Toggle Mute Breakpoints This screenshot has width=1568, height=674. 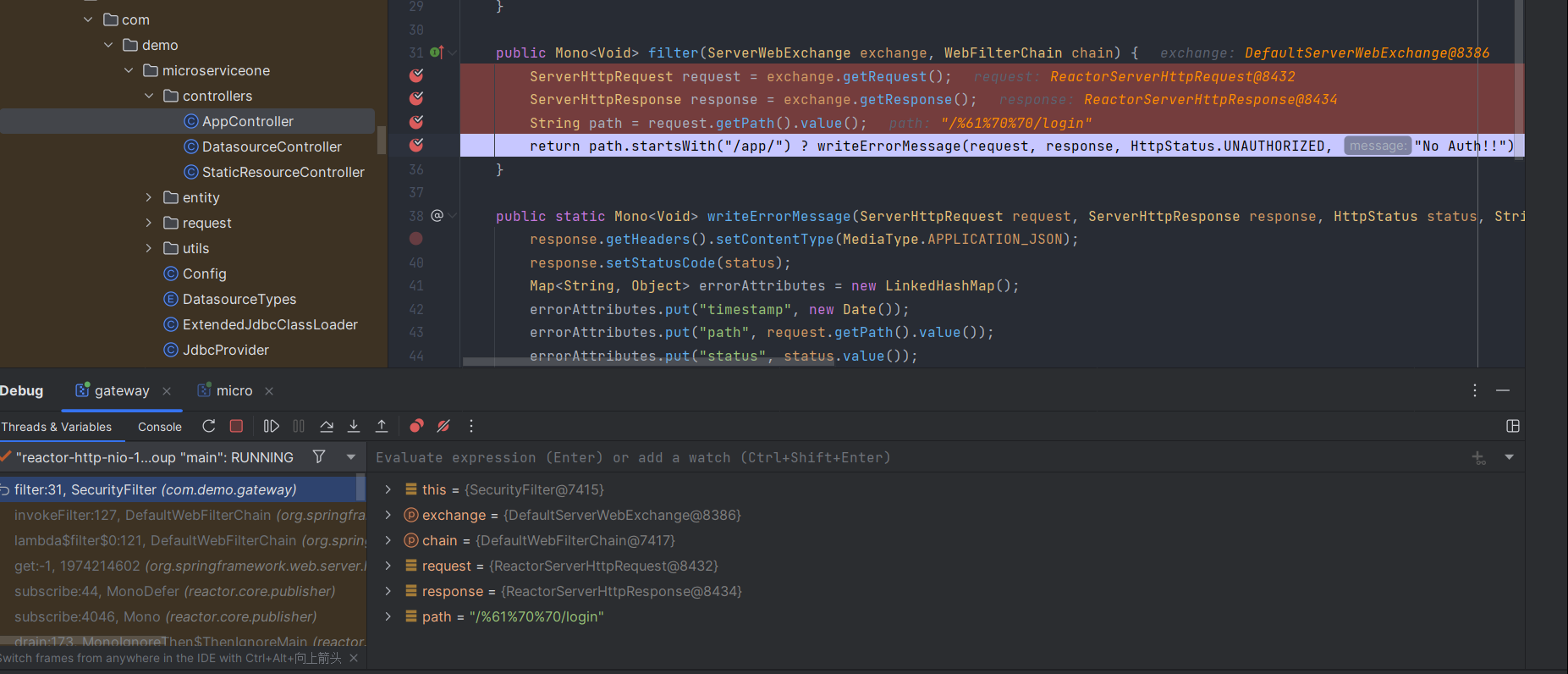tap(443, 426)
